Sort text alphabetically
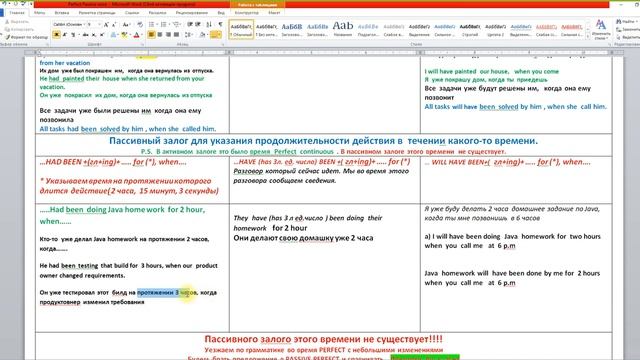Screen dimensions: 640x360 209,25
